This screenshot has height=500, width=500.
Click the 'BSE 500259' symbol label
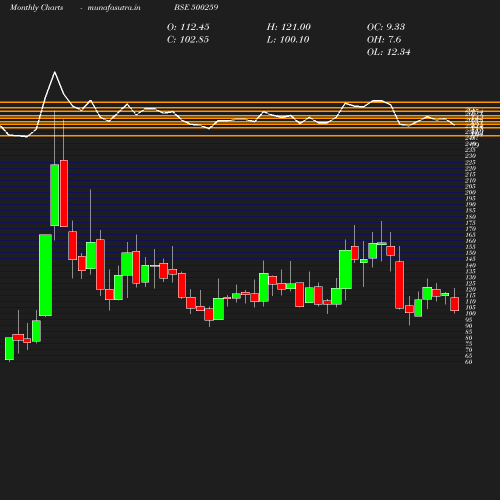pos(196,7)
